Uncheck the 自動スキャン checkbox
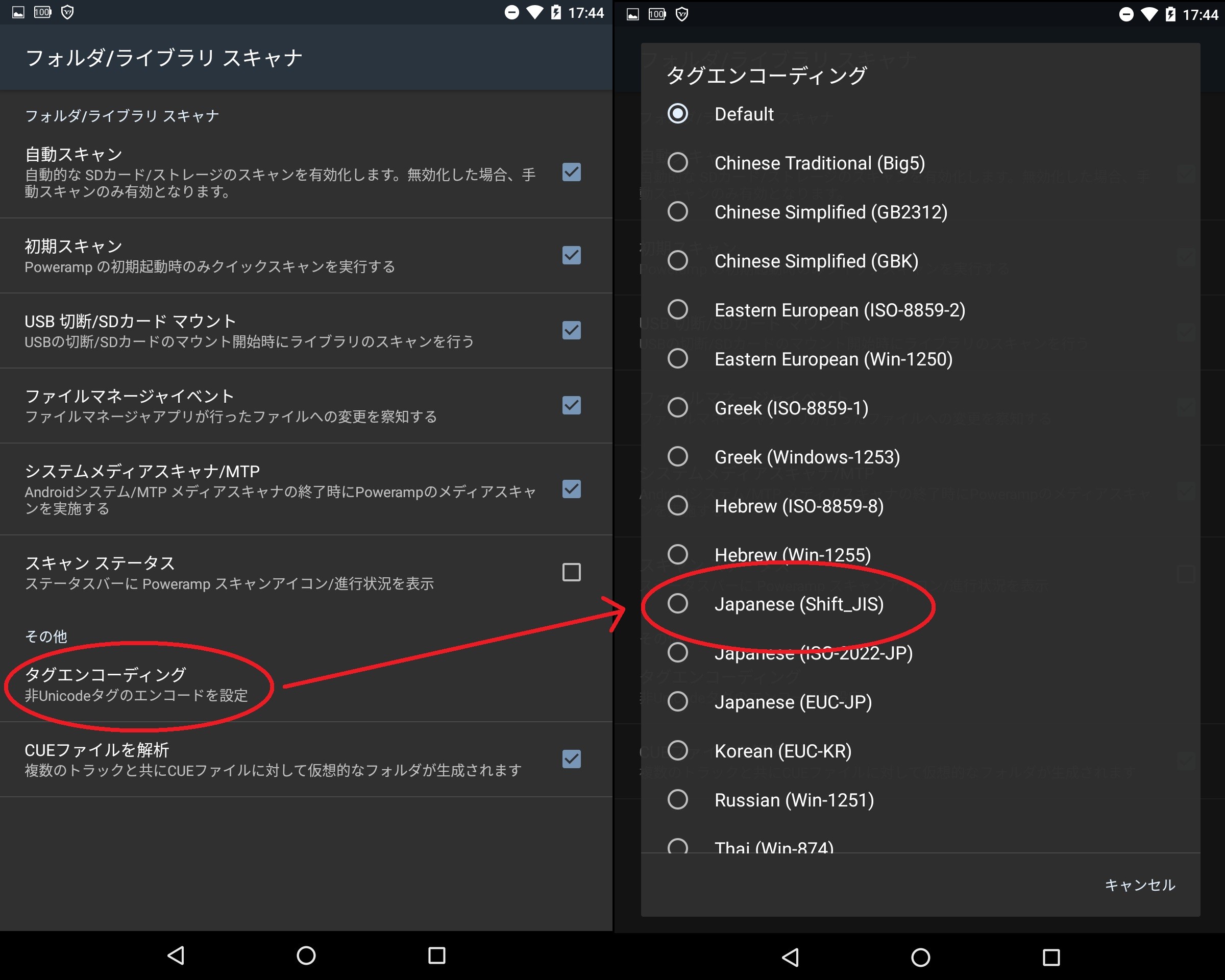The height and width of the screenshot is (980, 1225). click(x=571, y=172)
